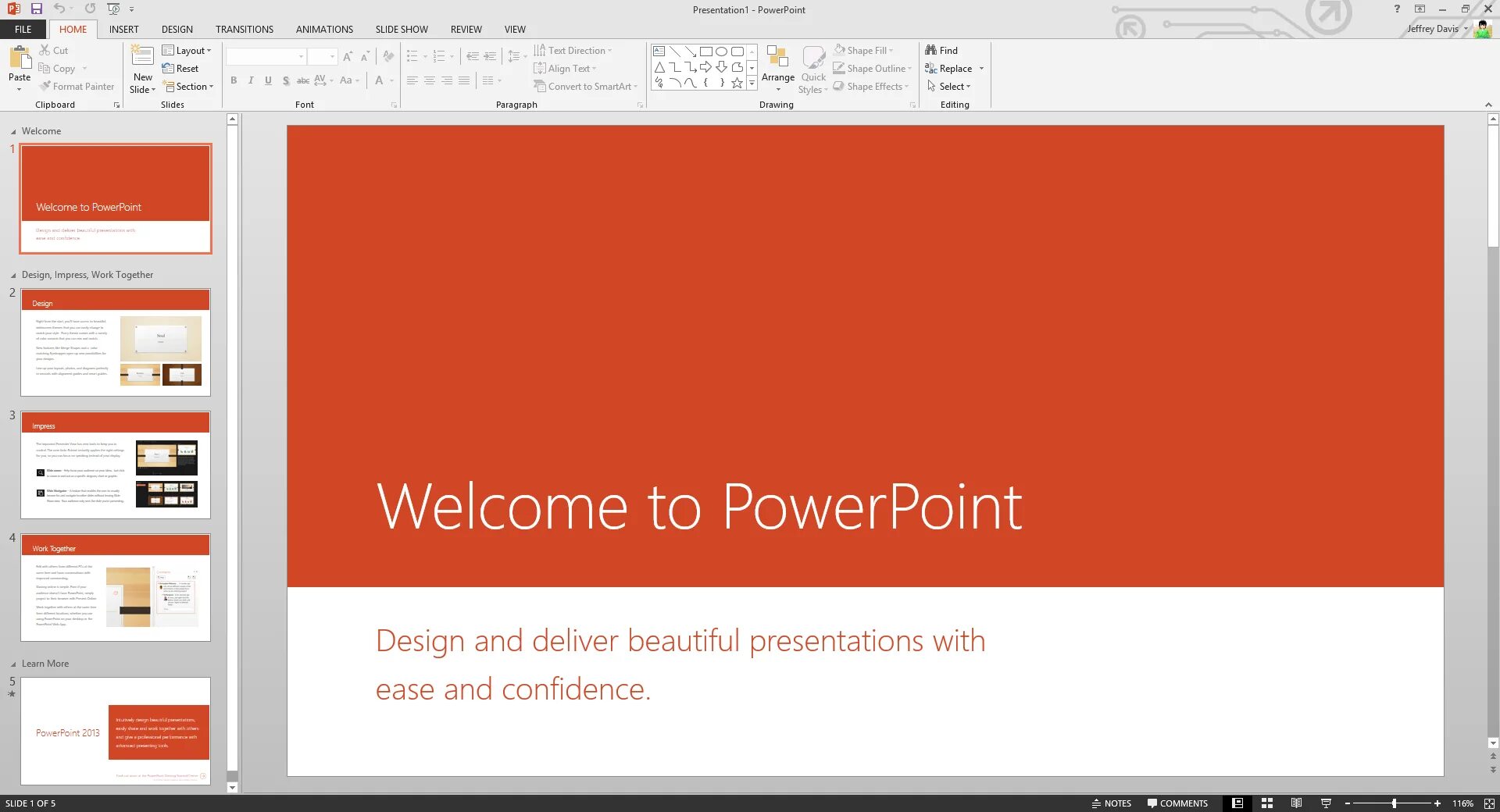
Task: Toggle text Shadow effect
Action: tap(286, 80)
